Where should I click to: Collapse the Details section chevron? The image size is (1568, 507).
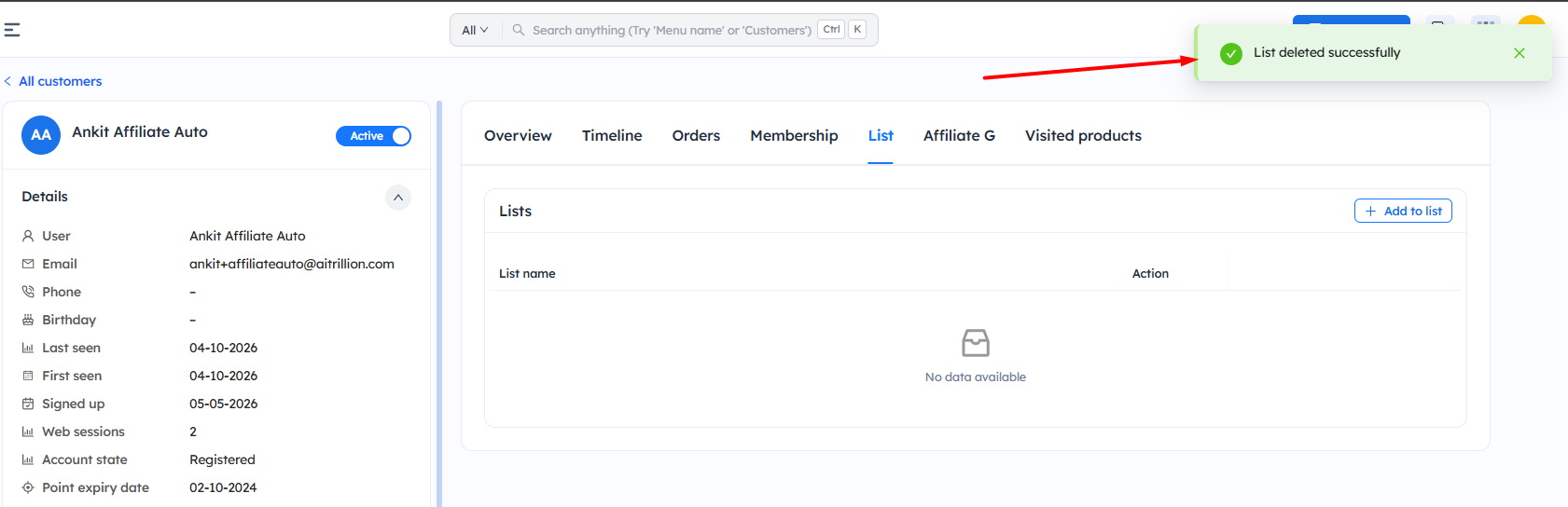point(398,198)
